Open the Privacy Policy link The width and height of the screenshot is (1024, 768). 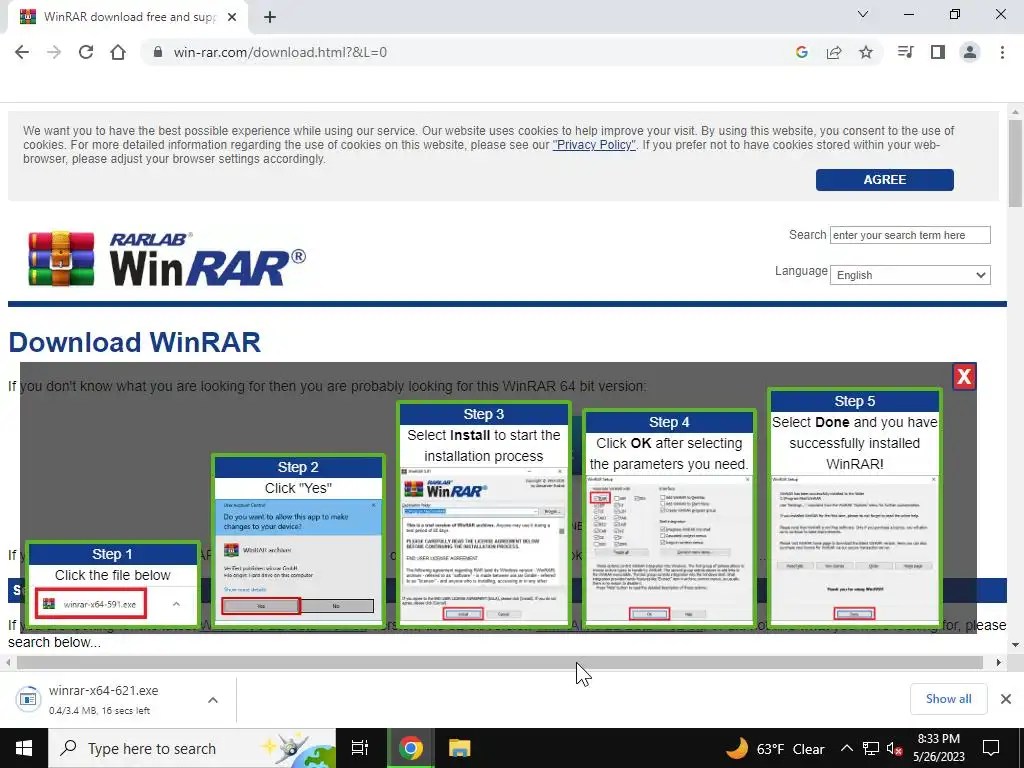[x=594, y=145]
